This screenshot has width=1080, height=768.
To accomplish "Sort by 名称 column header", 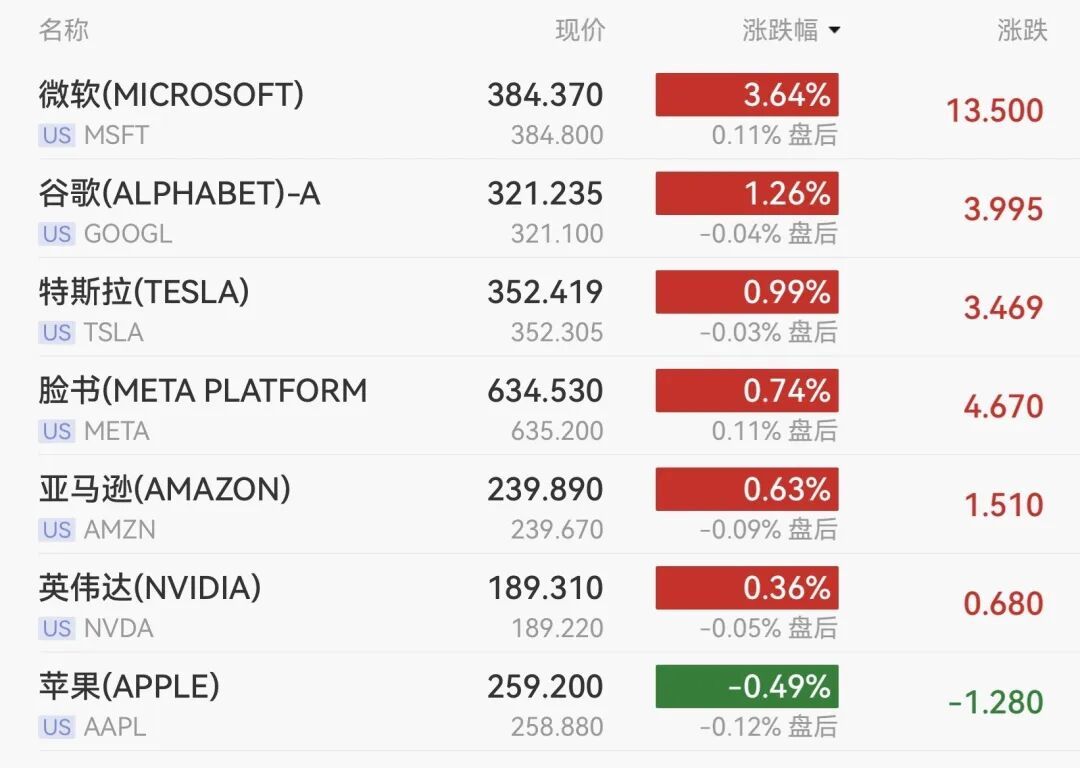I will [64, 30].
